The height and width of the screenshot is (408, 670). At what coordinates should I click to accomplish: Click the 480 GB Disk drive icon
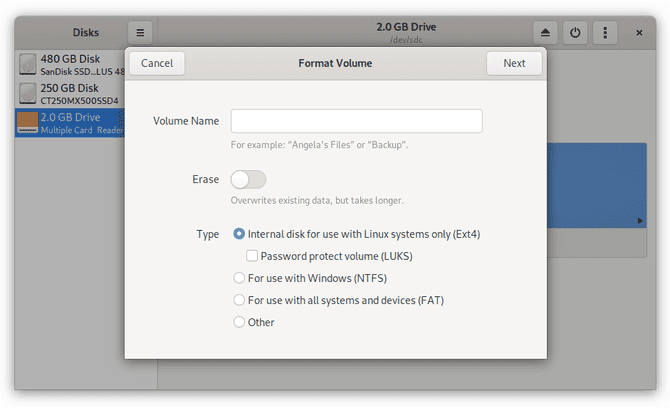(28, 65)
